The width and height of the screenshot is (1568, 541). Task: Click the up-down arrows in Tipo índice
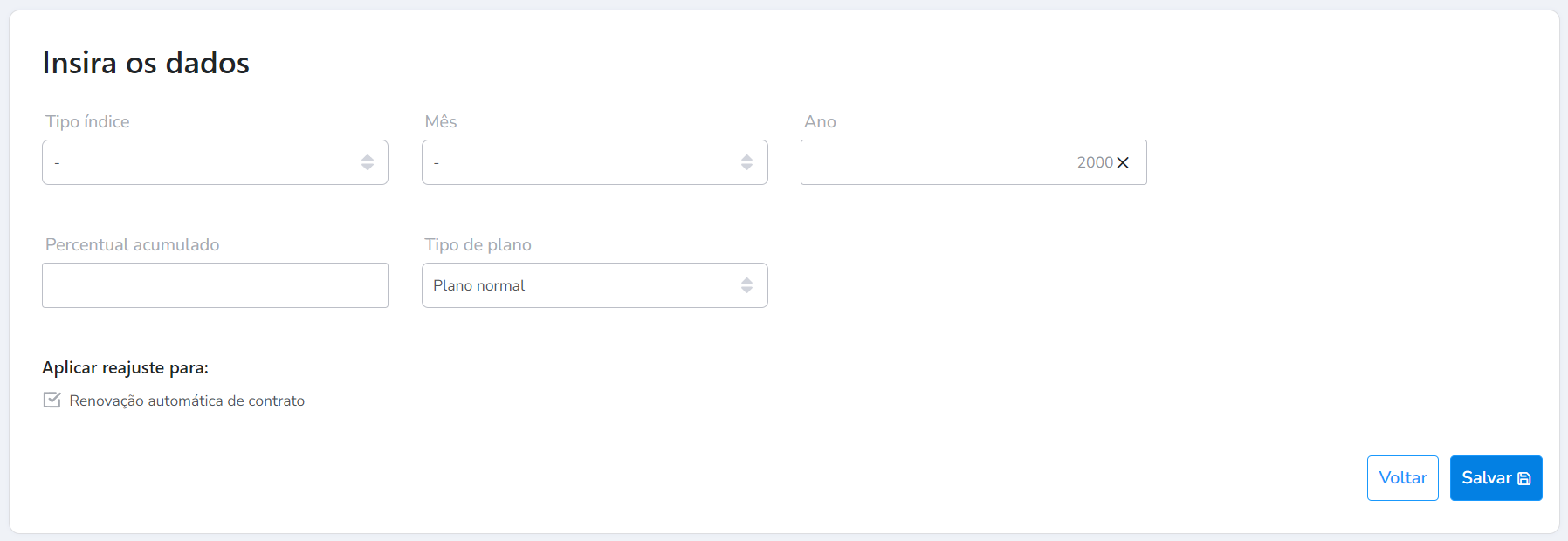(368, 162)
